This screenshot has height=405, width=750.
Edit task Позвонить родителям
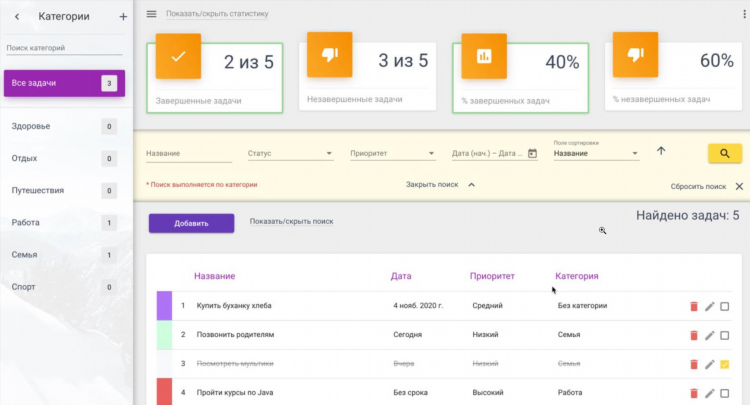point(709,336)
